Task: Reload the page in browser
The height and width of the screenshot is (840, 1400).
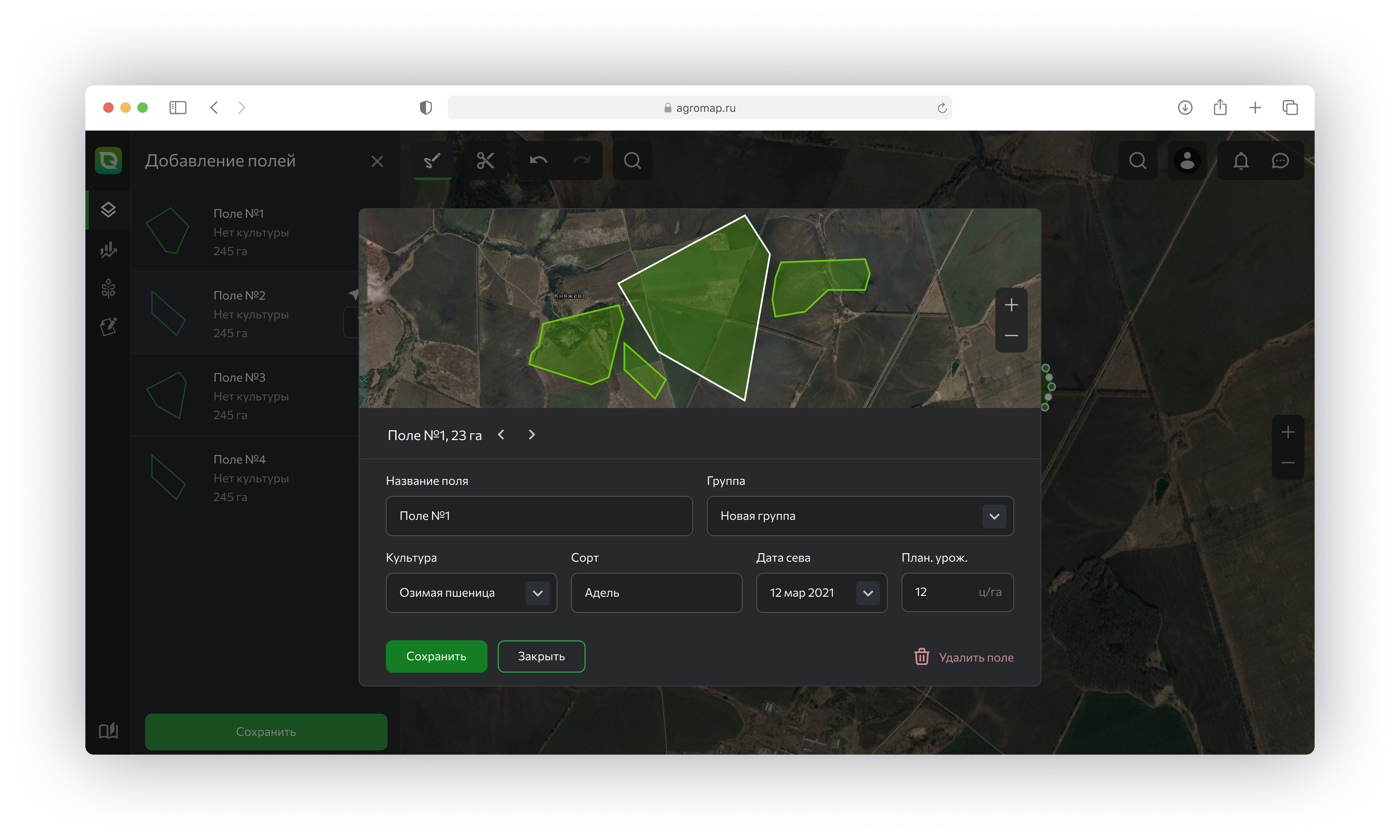Action: [x=942, y=108]
